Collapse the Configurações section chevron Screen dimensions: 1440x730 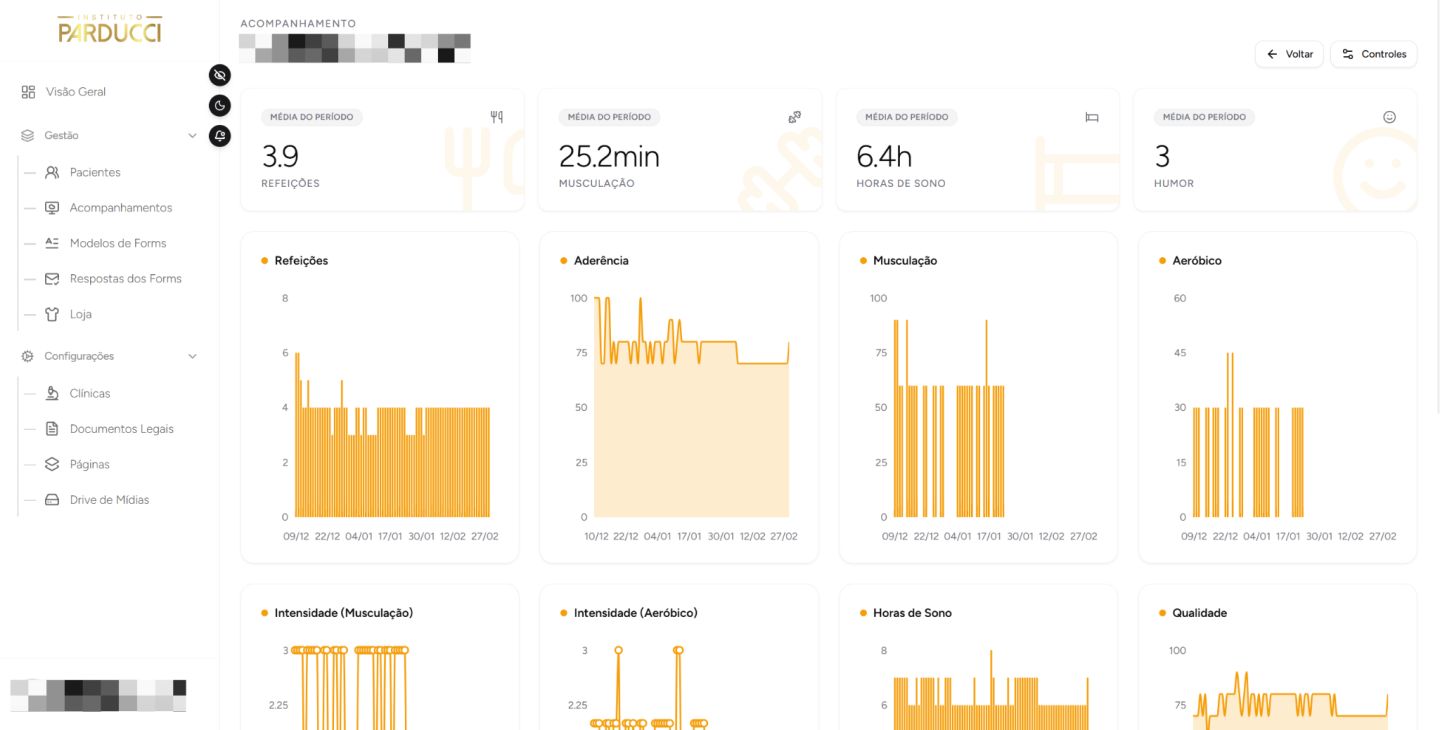[x=192, y=356]
